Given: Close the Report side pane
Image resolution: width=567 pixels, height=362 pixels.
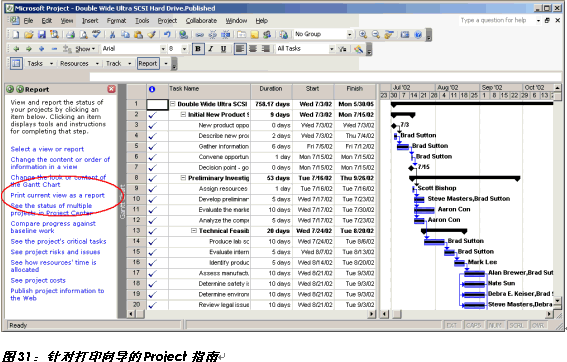Looking at the screenshot, I should (x=111, y=89).
